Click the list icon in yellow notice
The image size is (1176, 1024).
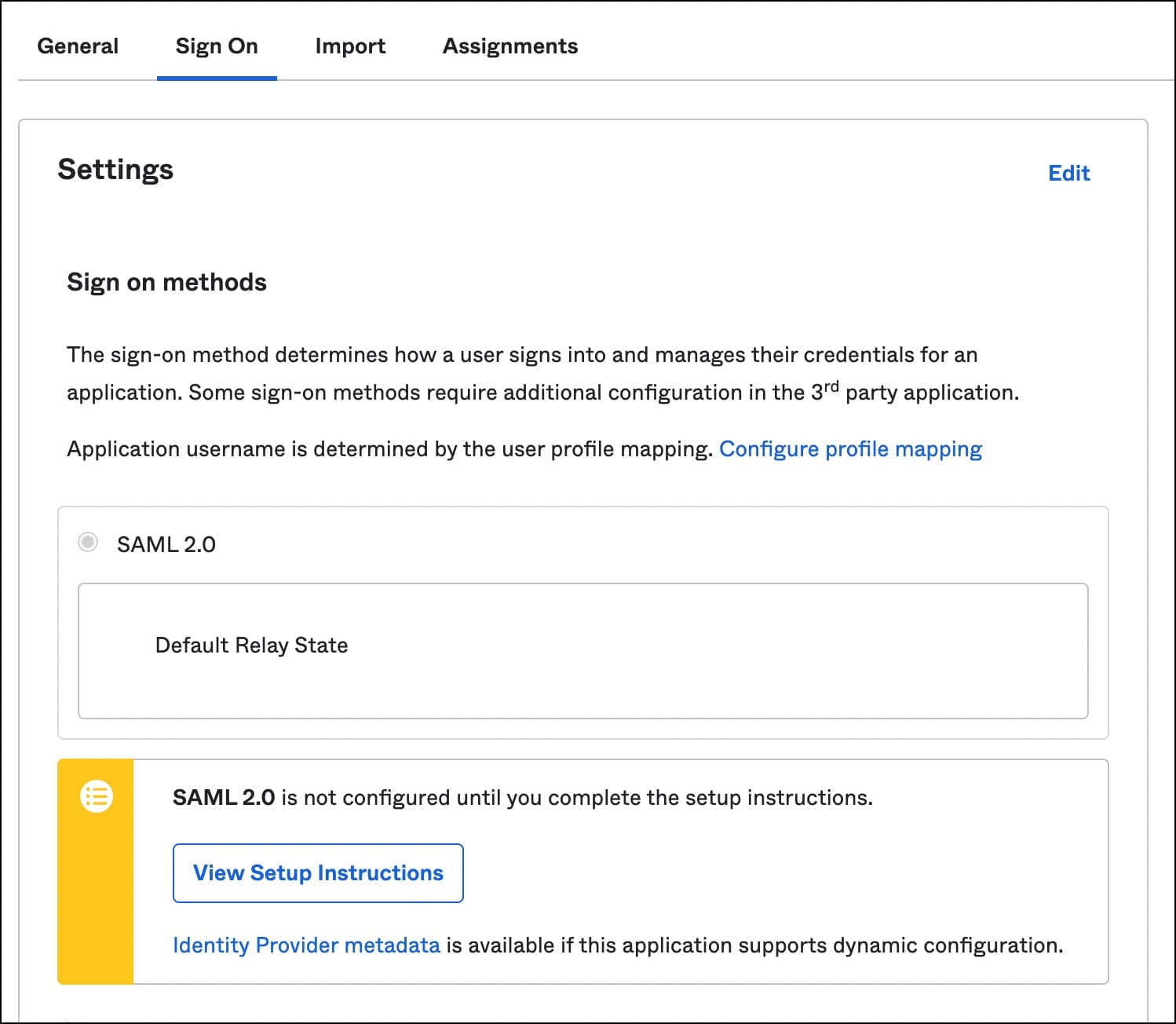(x=97, y=797)
